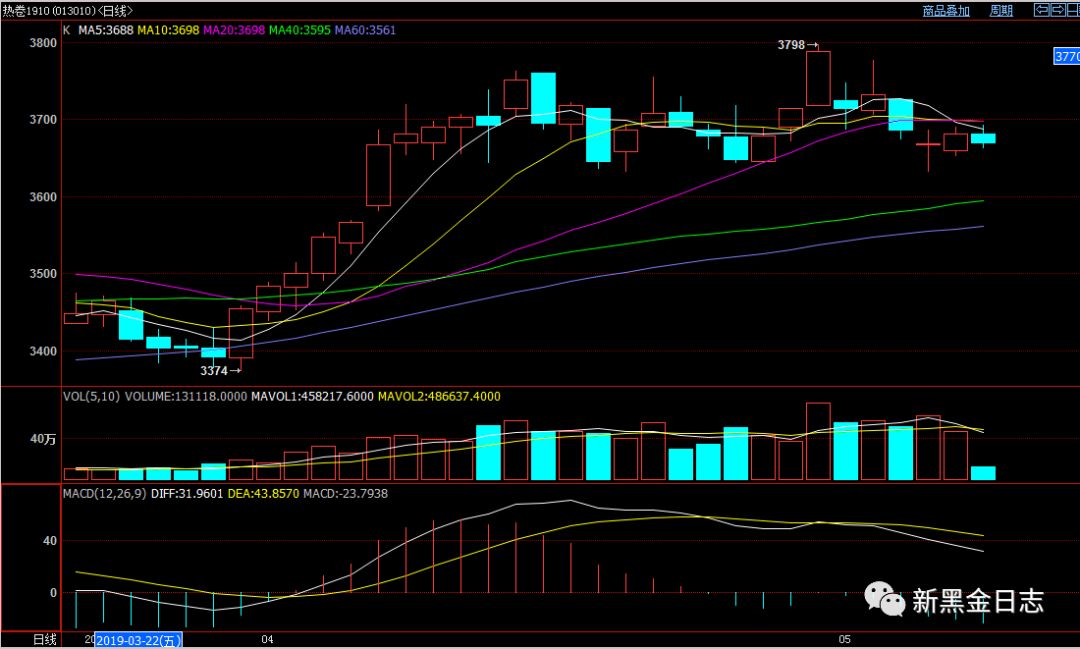Open the 周期 period link
This screenshot has height=649, width=1080.
coord(1001,11)
